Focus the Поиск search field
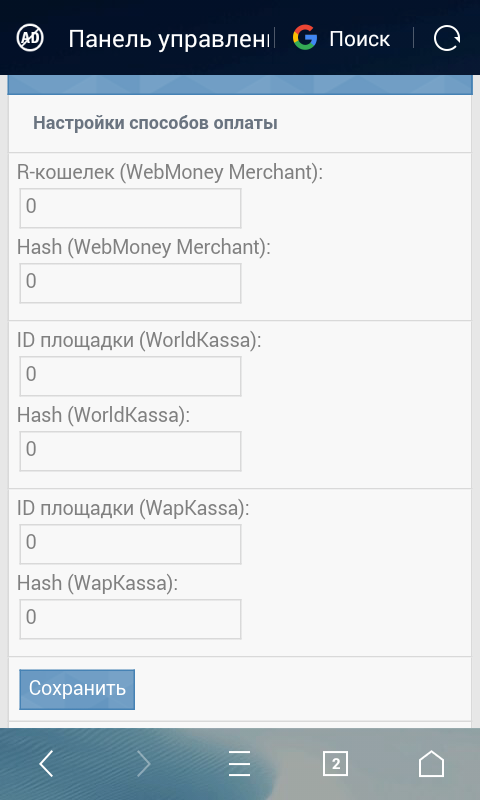 360,39
